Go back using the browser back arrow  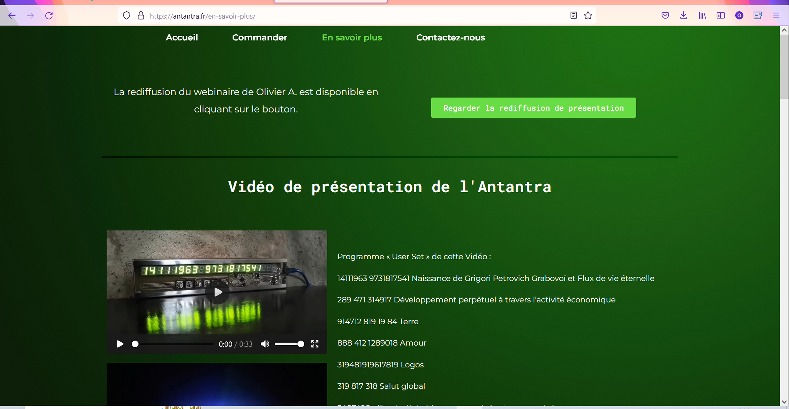12,16
